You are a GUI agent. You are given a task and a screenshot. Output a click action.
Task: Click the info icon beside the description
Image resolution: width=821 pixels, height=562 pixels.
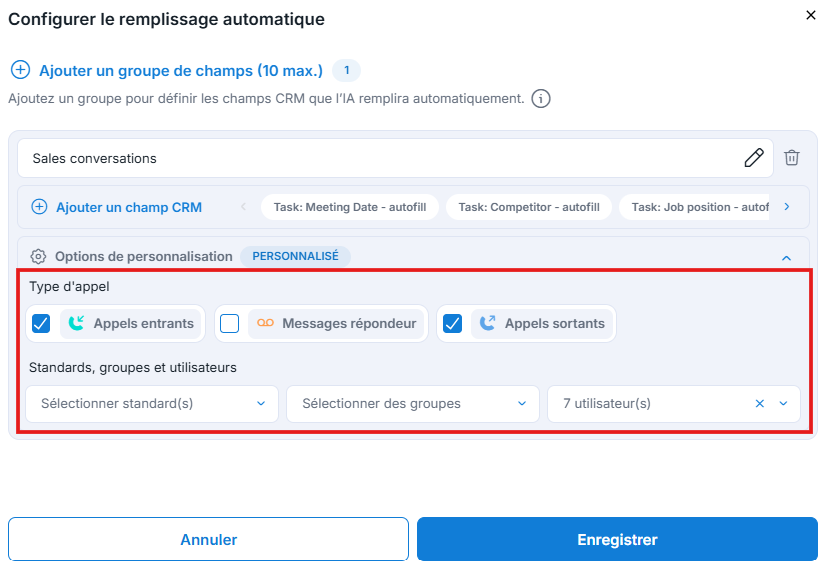click(541, 98)
